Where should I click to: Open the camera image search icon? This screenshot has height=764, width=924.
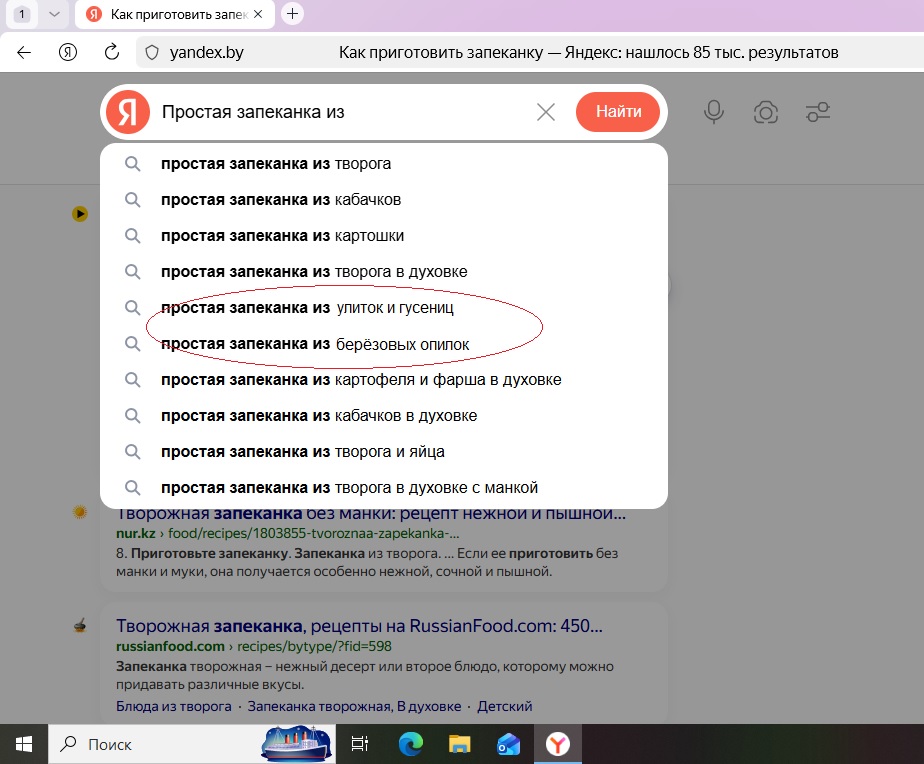tap(766, 112)
